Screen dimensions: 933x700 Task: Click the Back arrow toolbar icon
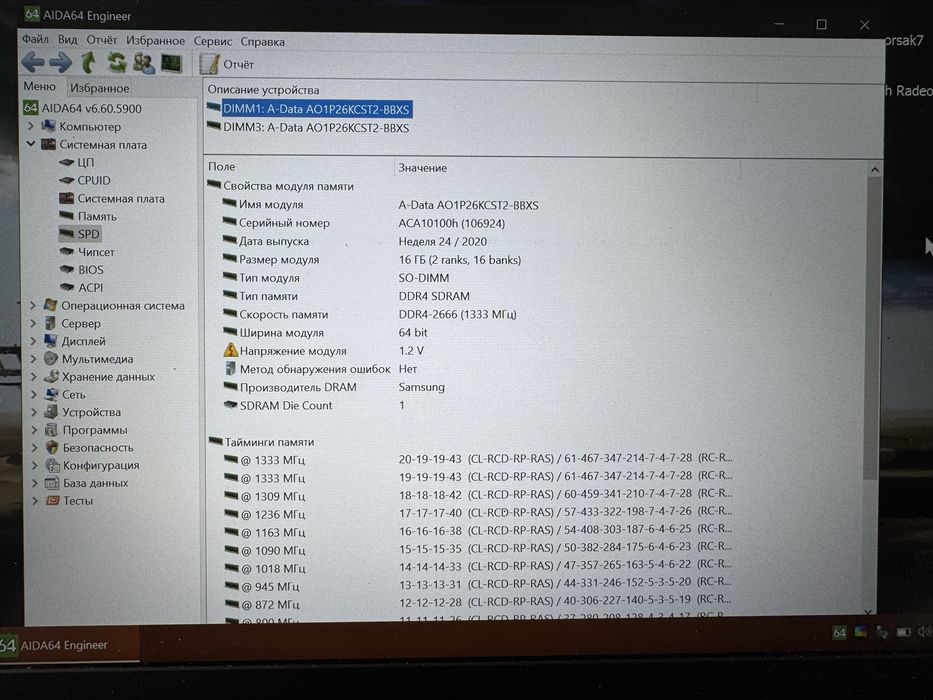pyautogui.click(x=33, y=62)
